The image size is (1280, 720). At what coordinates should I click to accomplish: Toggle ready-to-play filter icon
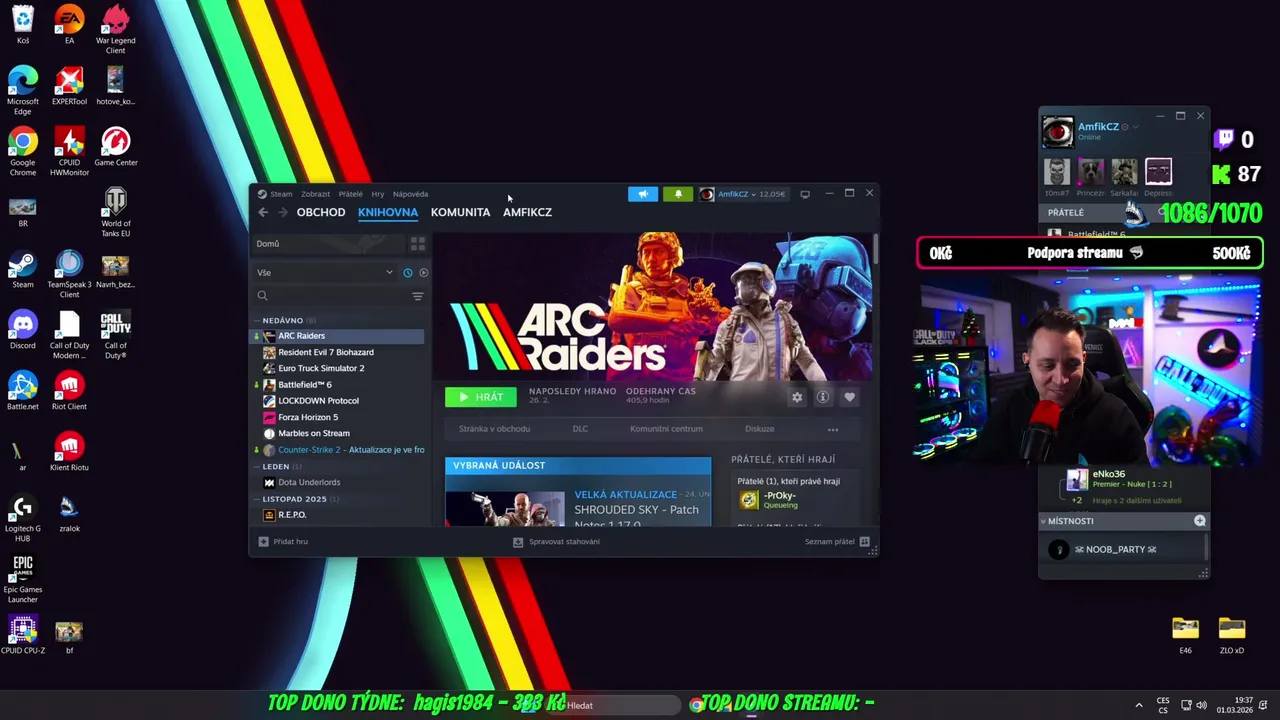(x=424, y=272)
